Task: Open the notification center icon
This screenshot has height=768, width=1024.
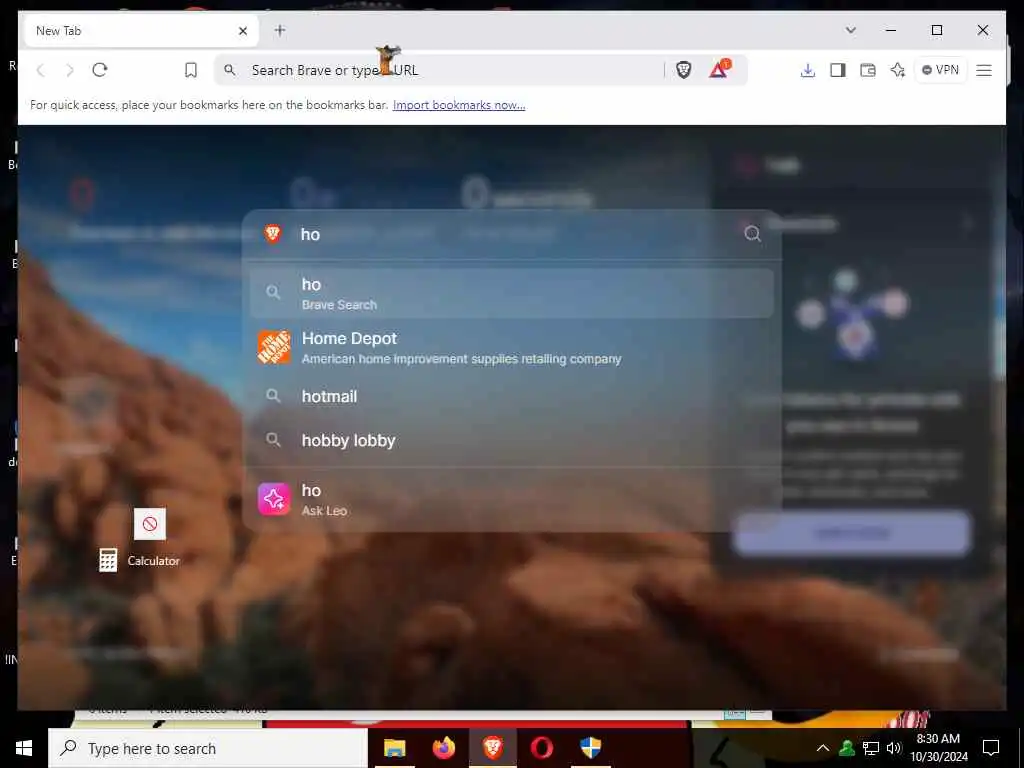Action: (991, 748)
